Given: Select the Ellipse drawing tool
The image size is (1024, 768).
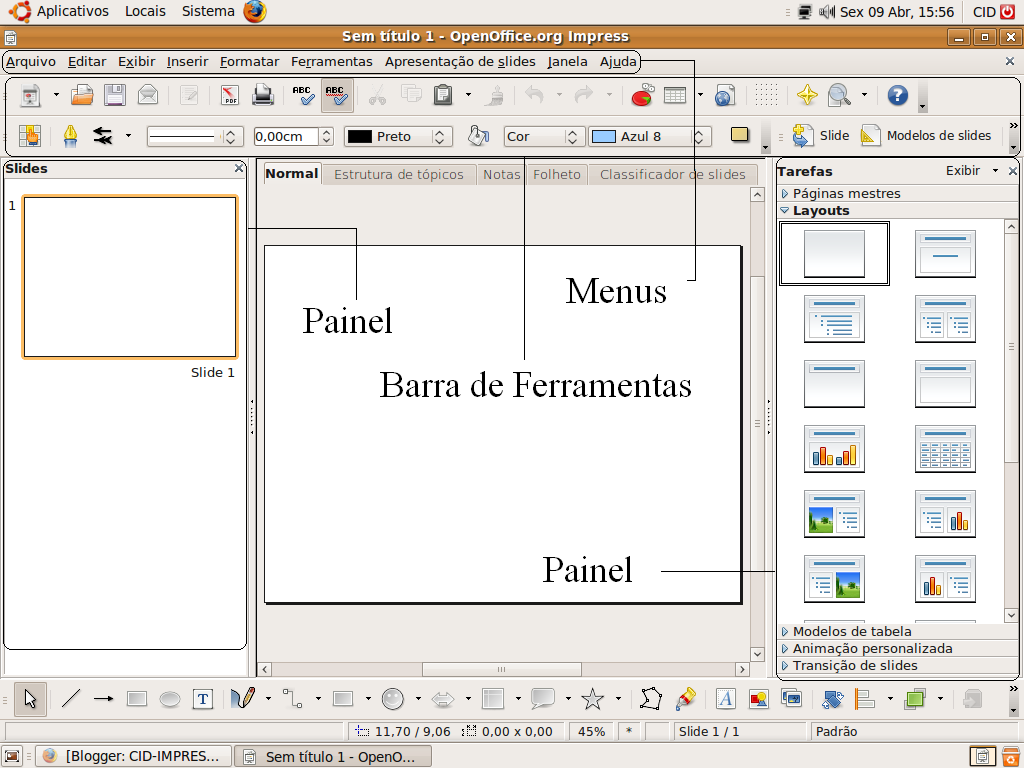Looking at the screenshot, I should (x=170, y=699).
